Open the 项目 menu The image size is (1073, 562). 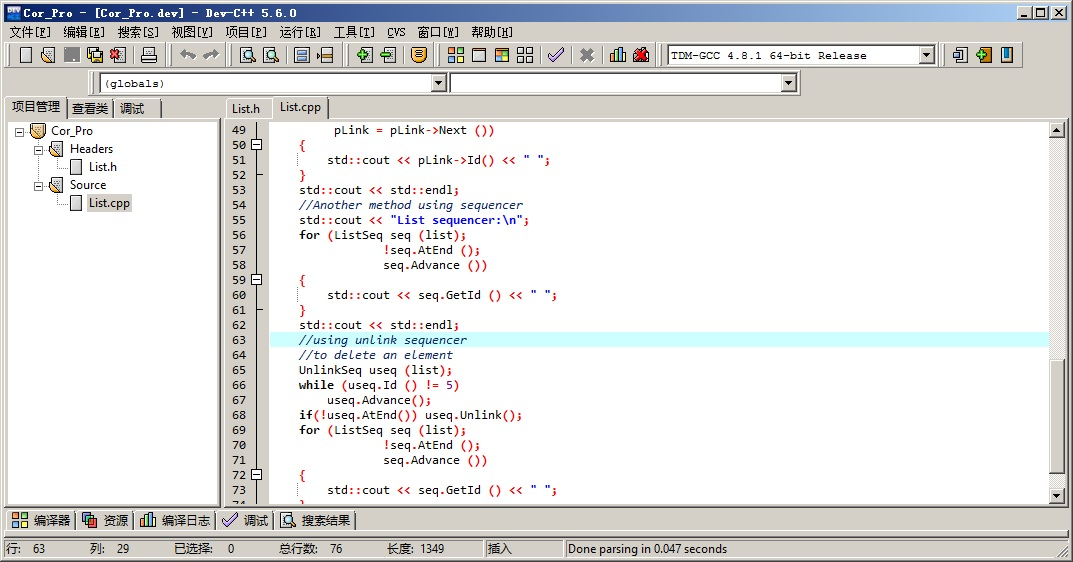point(246,32)
